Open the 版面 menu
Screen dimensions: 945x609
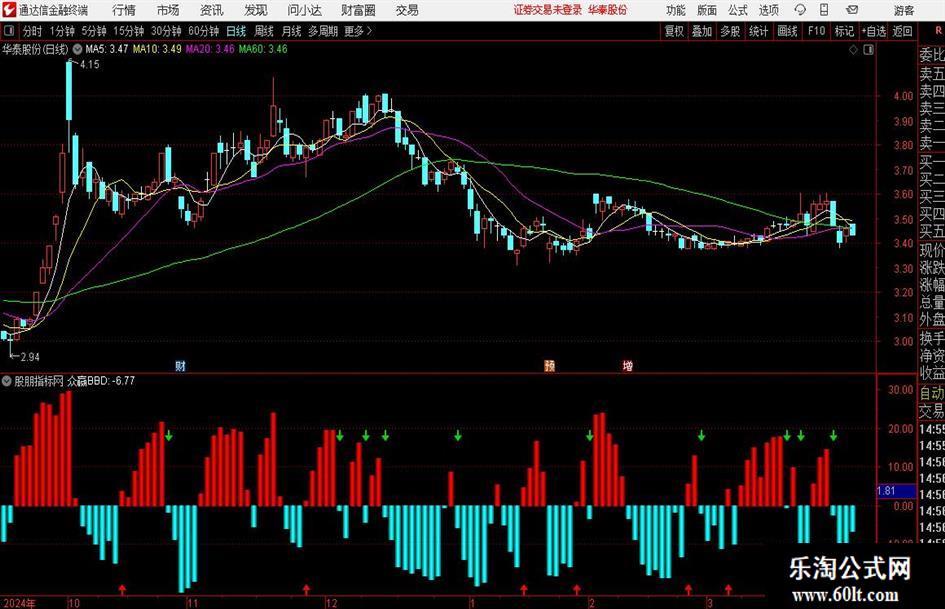point(707,10)
